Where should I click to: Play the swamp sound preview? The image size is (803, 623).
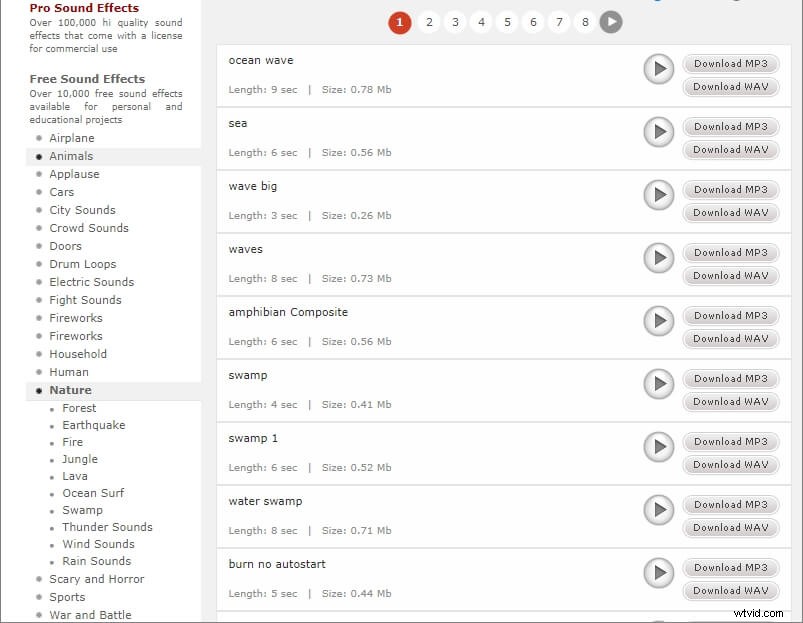click(658, 385)
